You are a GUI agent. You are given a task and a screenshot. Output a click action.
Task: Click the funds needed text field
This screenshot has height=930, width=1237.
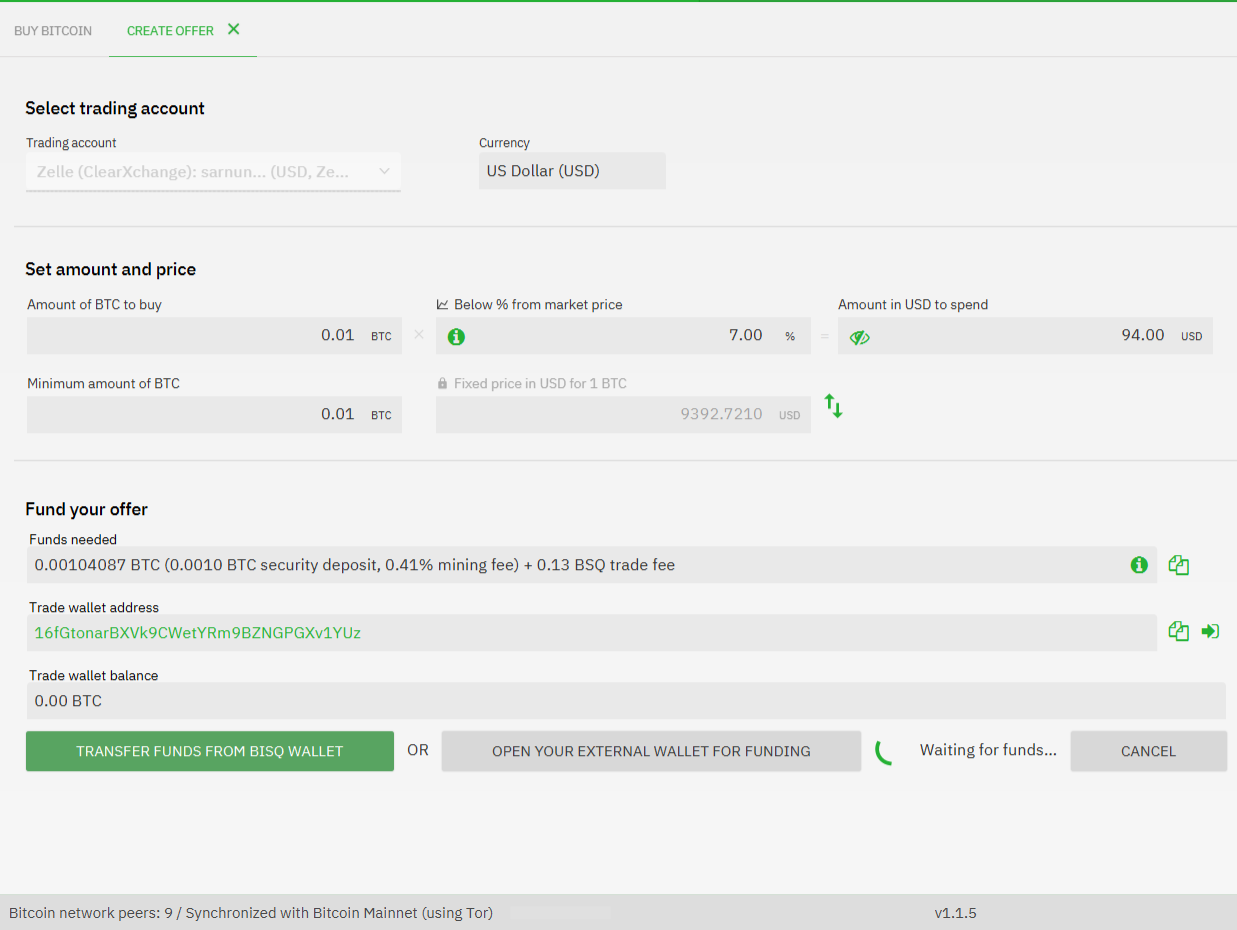(x=592, y=565)
